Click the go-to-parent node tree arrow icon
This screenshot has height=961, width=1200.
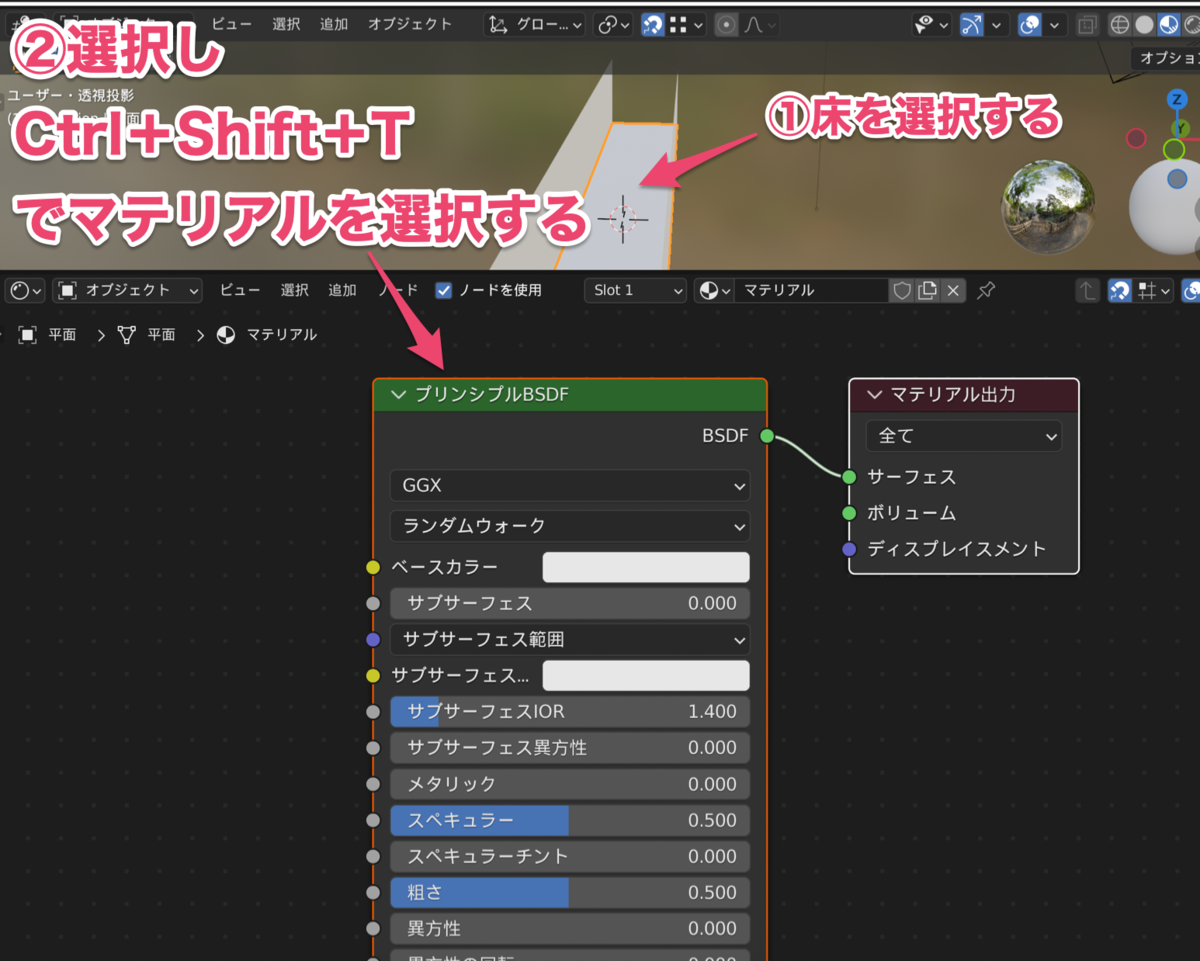1088,290
